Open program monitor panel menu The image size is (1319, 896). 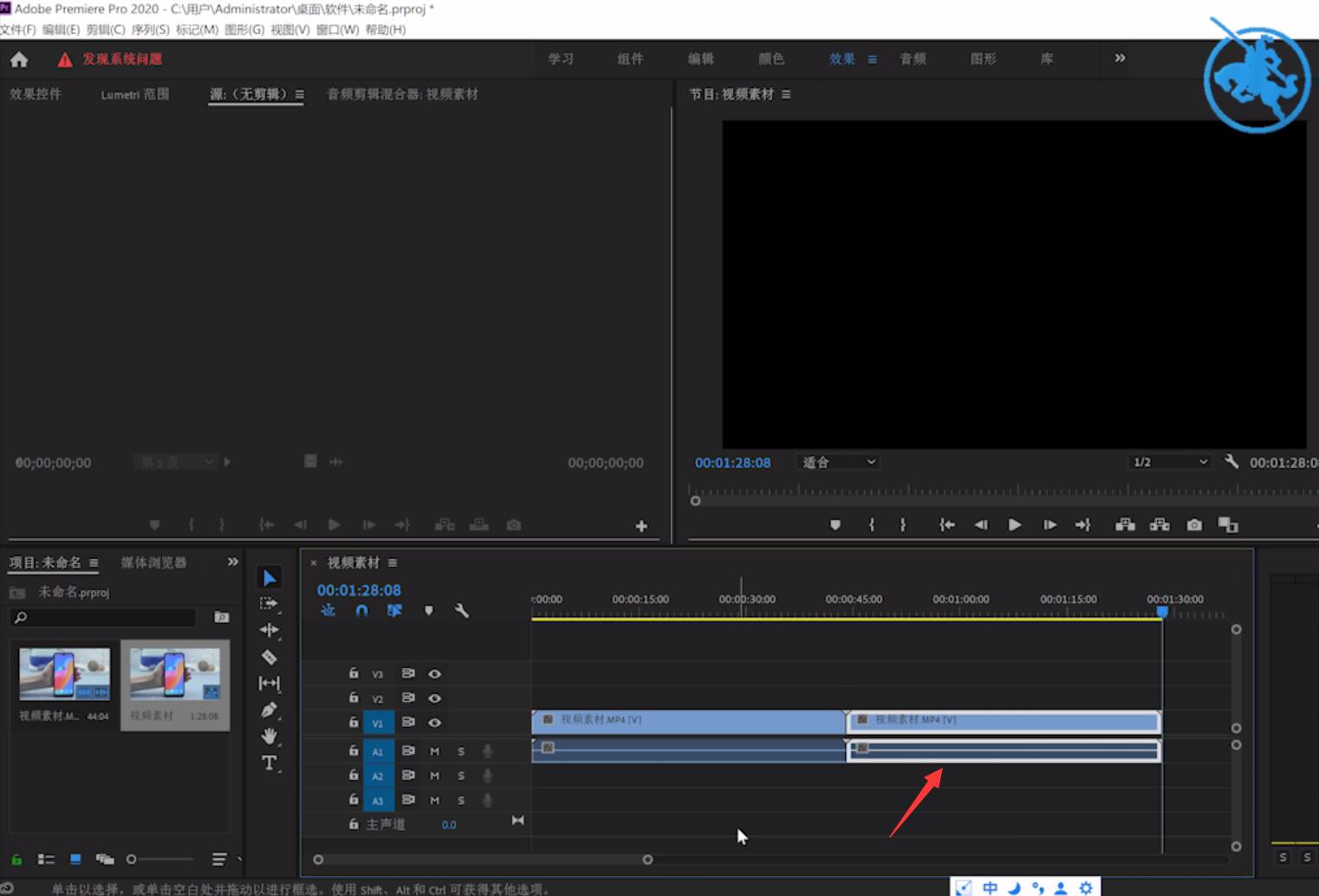[x=786, y=94]
